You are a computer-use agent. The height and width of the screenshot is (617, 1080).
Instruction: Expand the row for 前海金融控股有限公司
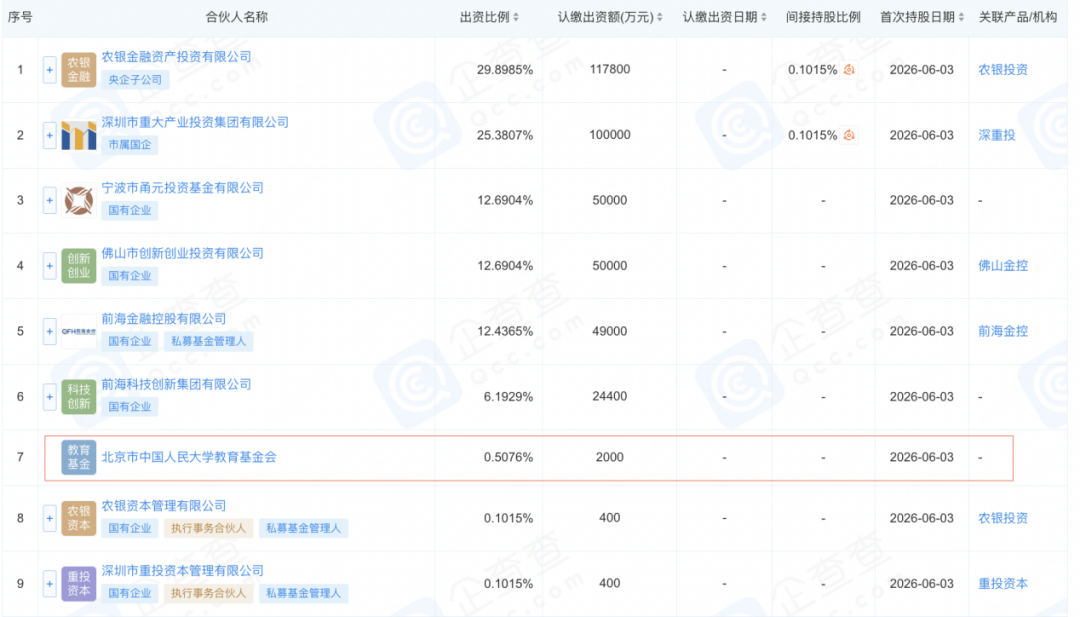[x=50, y=331]
